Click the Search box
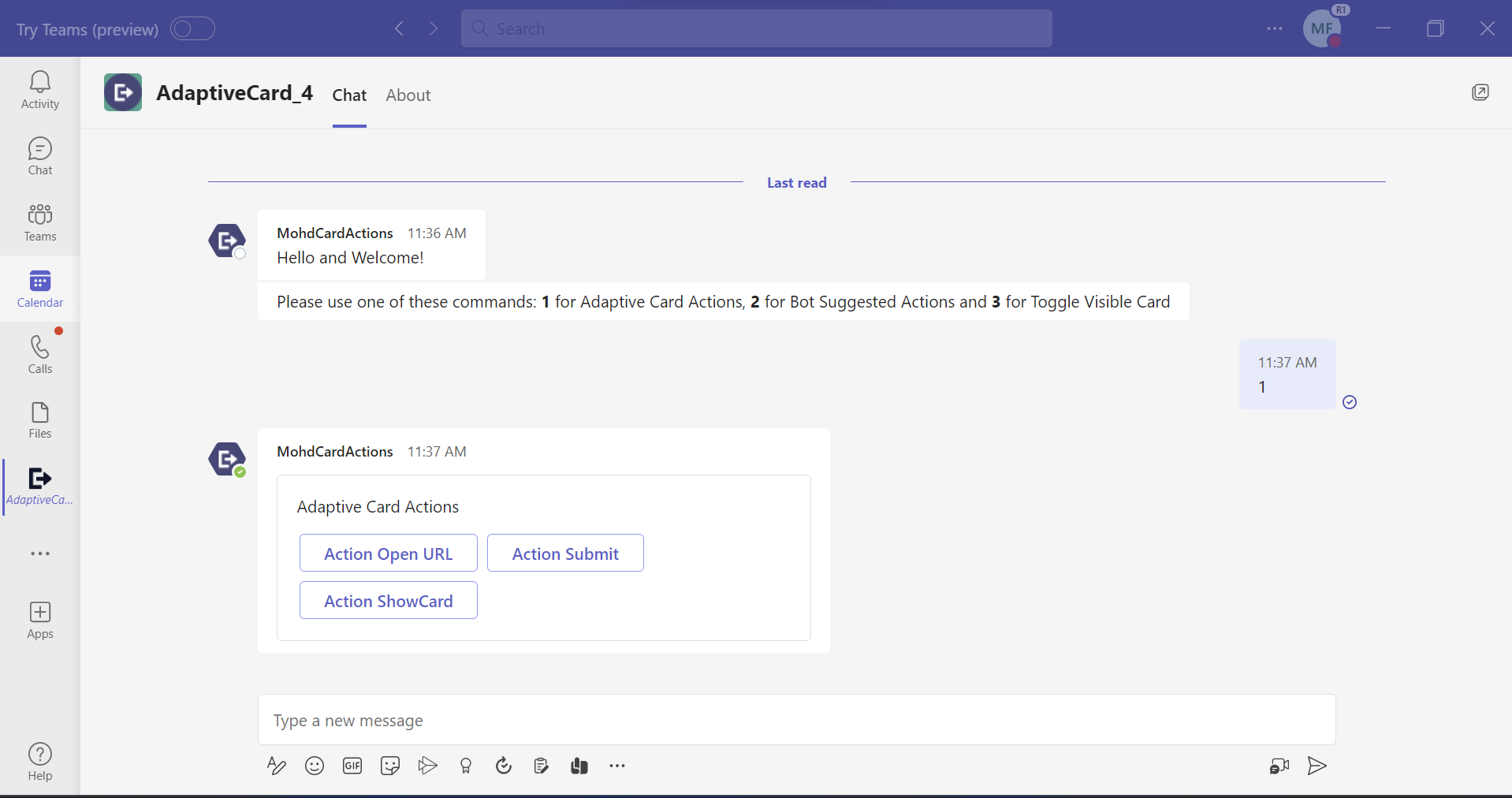Viewport: 1512px width, 798px height. tap(757, 28)
